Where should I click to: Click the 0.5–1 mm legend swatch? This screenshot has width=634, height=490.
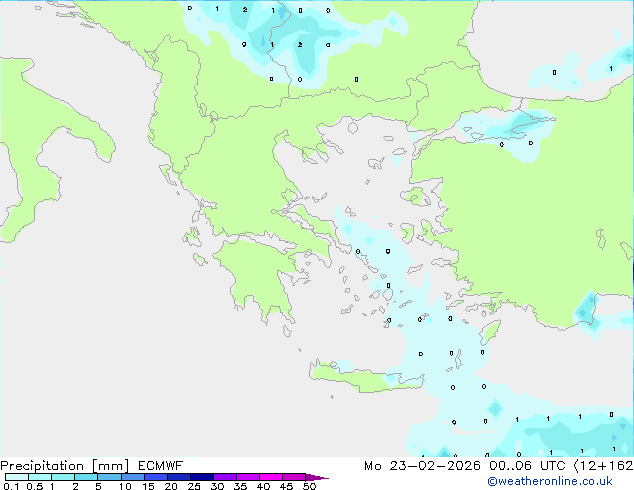(40, 477)
